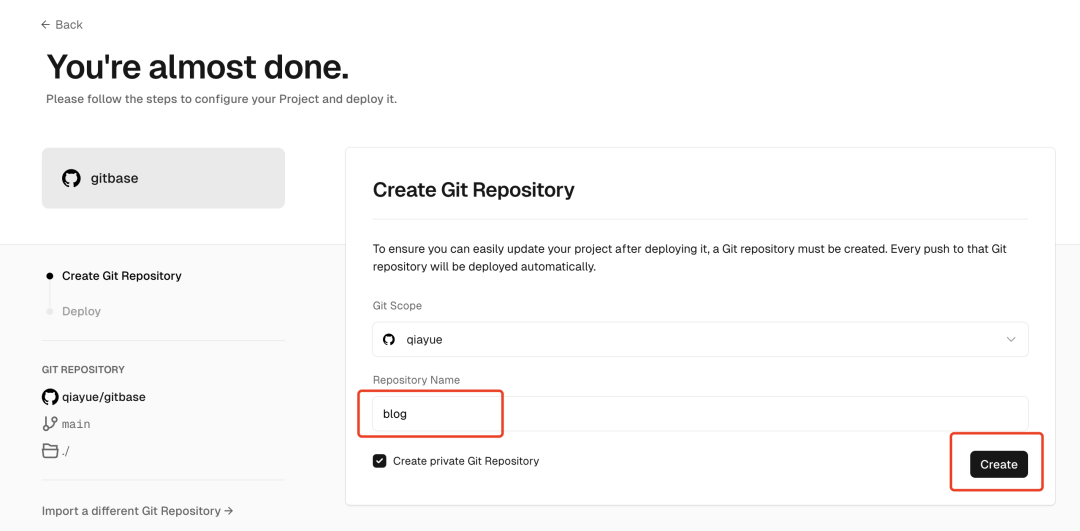Click the branch icon next to main

pos(50,424)
